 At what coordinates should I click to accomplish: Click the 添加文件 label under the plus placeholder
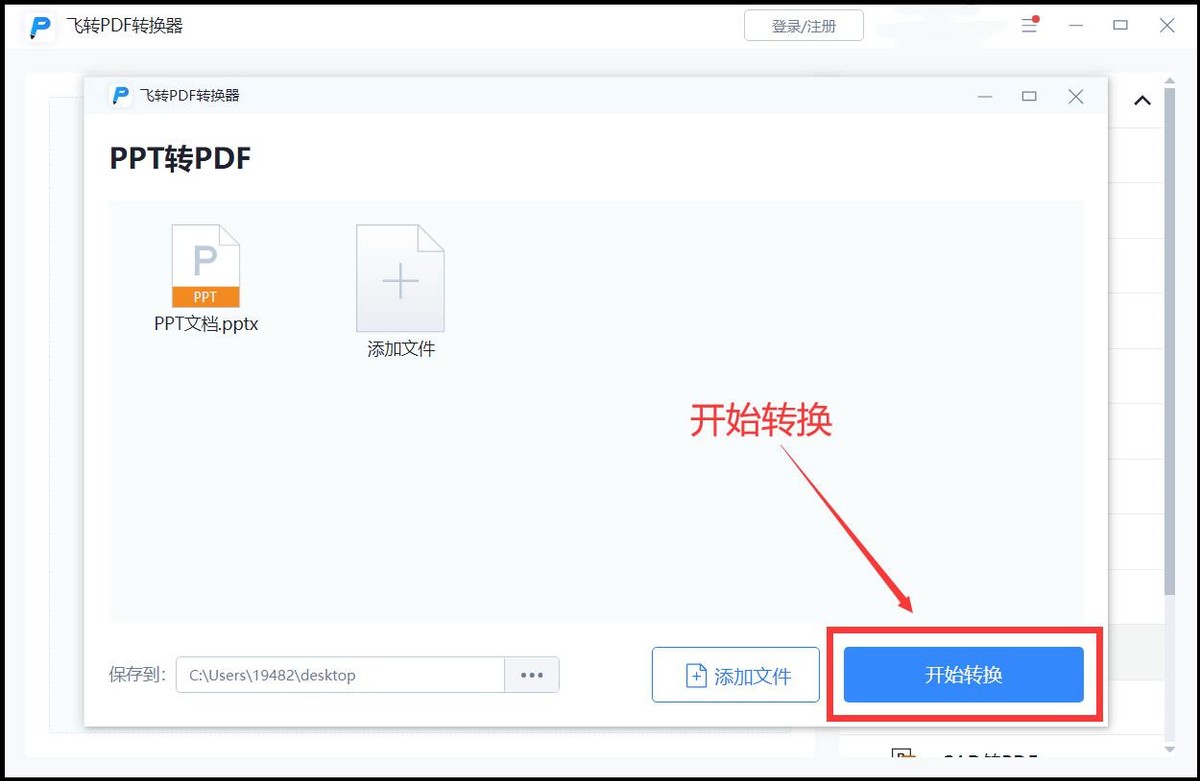tap(400, 349)
